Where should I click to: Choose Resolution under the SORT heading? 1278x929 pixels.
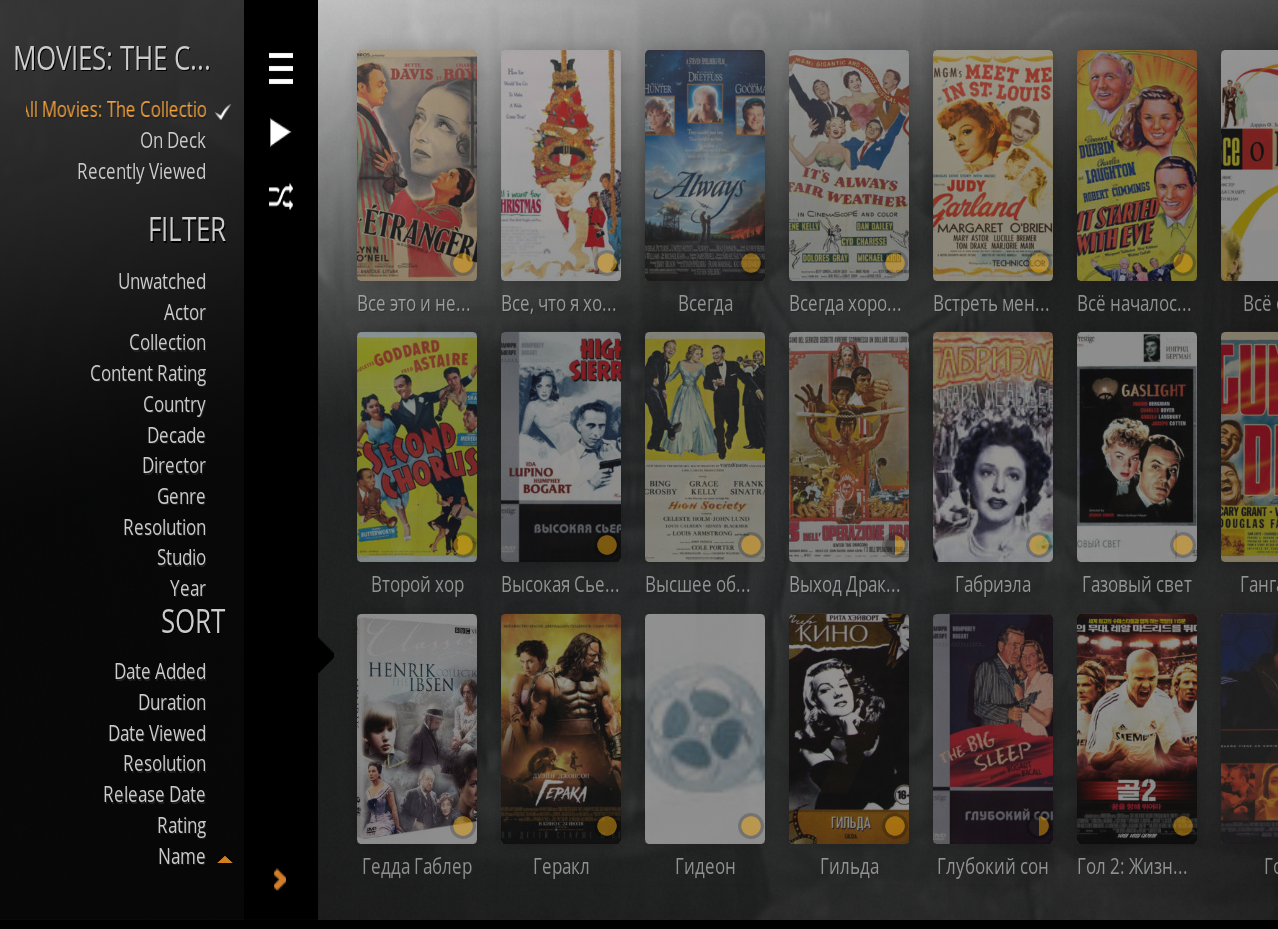164,764
